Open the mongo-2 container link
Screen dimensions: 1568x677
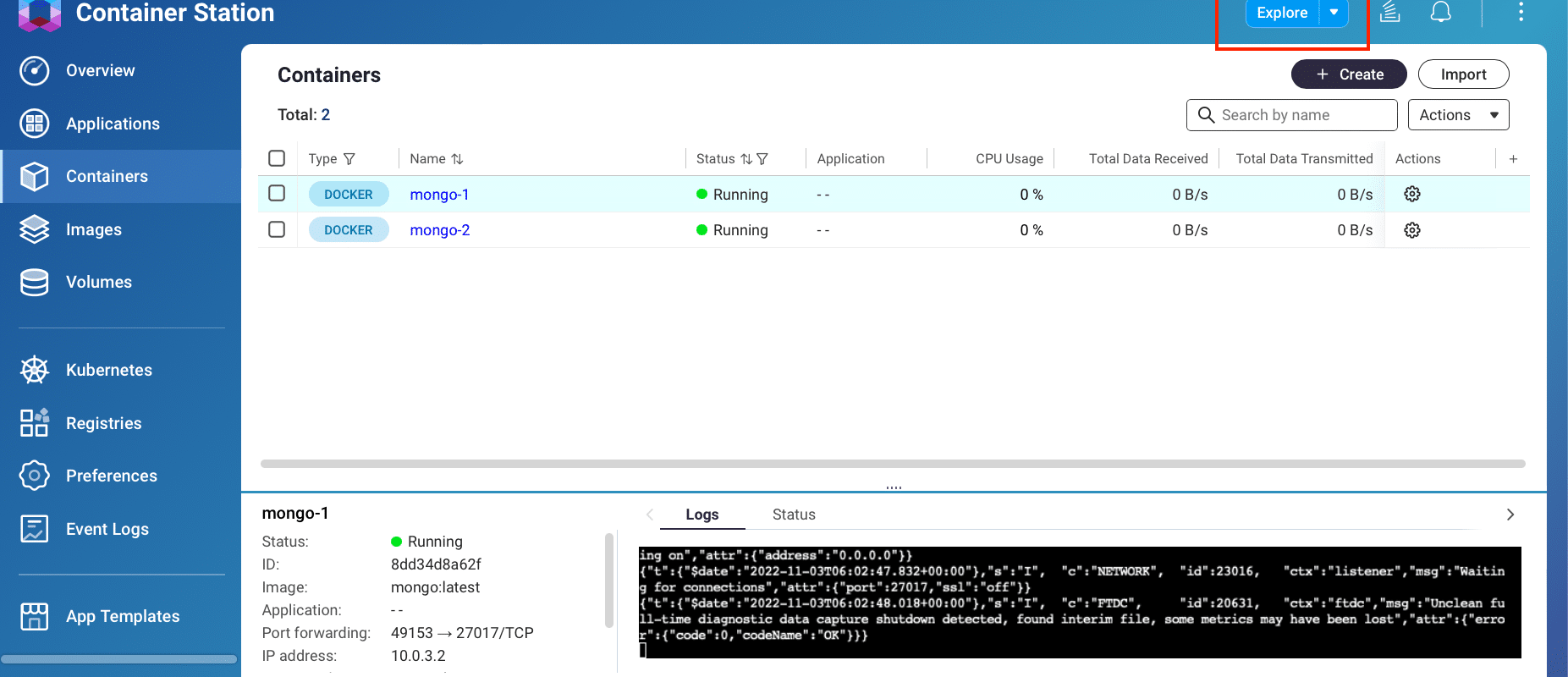[440, 230]
